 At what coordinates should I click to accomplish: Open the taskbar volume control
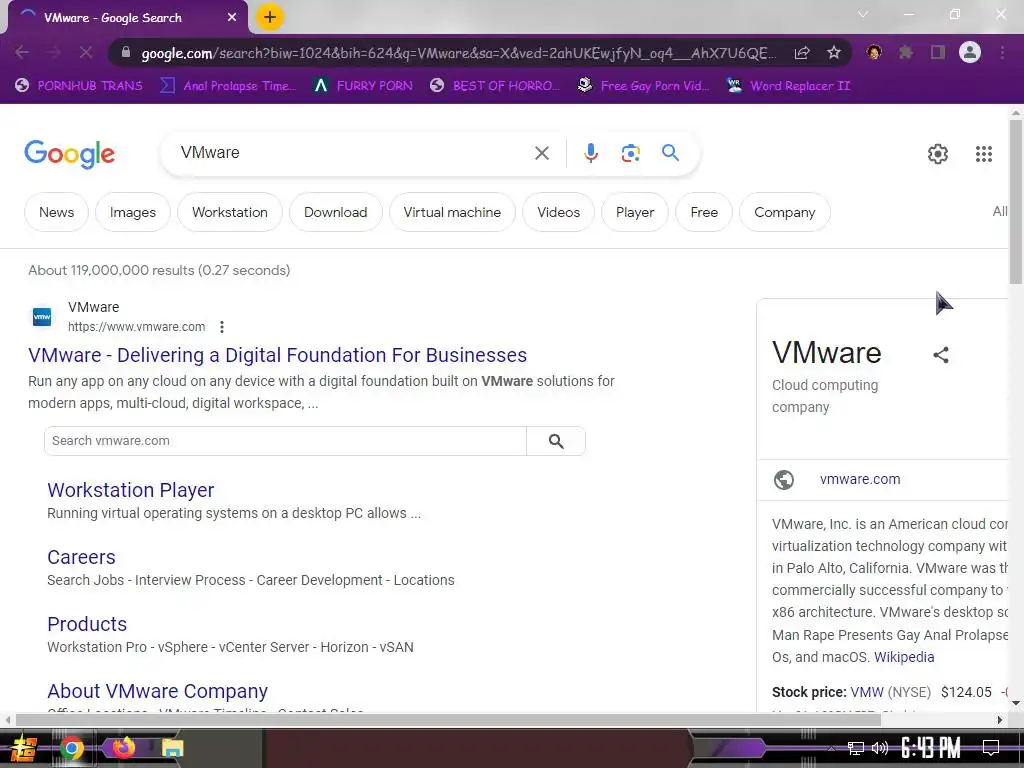pyautogui.click(x=880, y=748)
